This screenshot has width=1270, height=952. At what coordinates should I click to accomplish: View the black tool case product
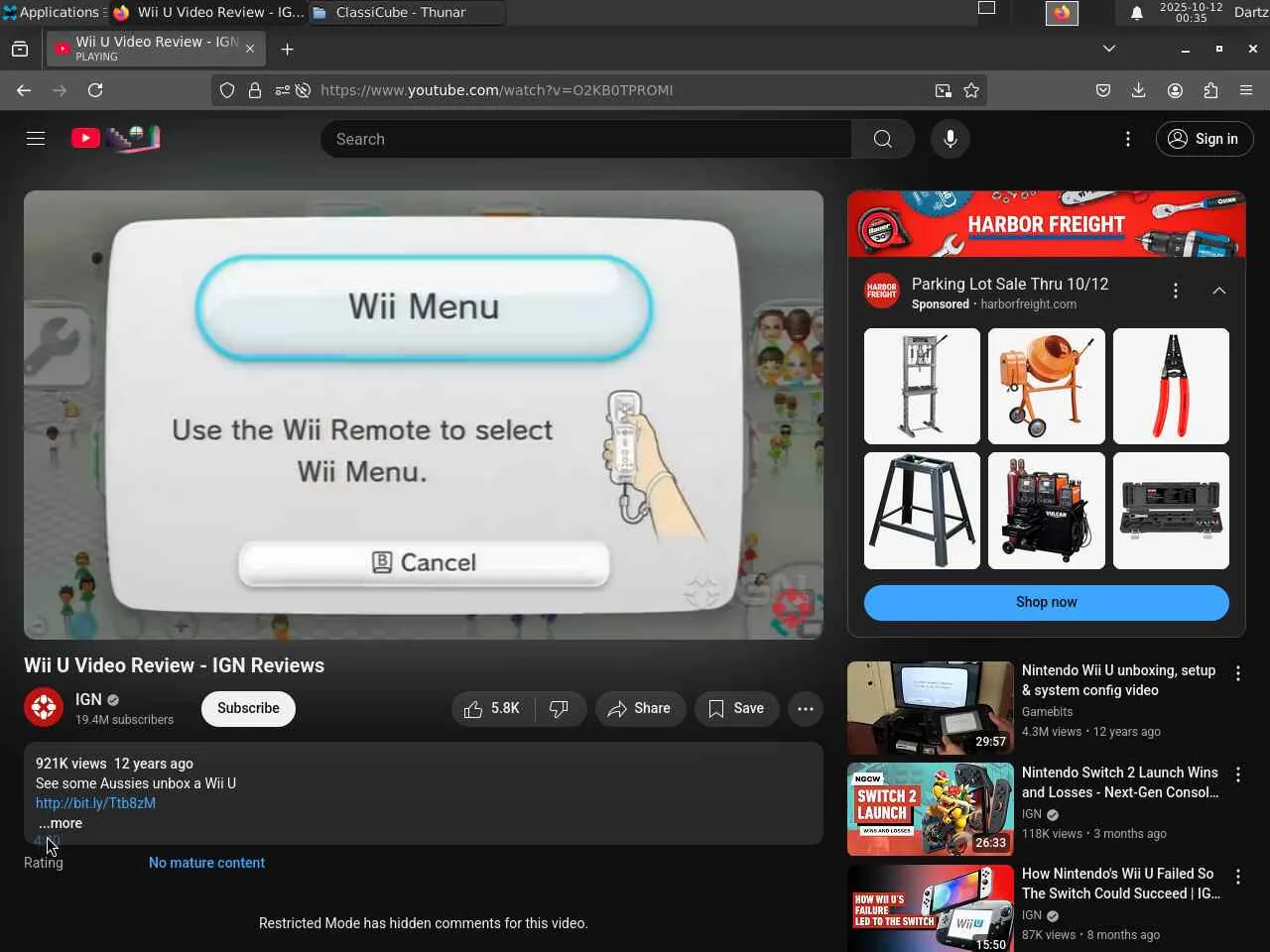(1171, 511)
